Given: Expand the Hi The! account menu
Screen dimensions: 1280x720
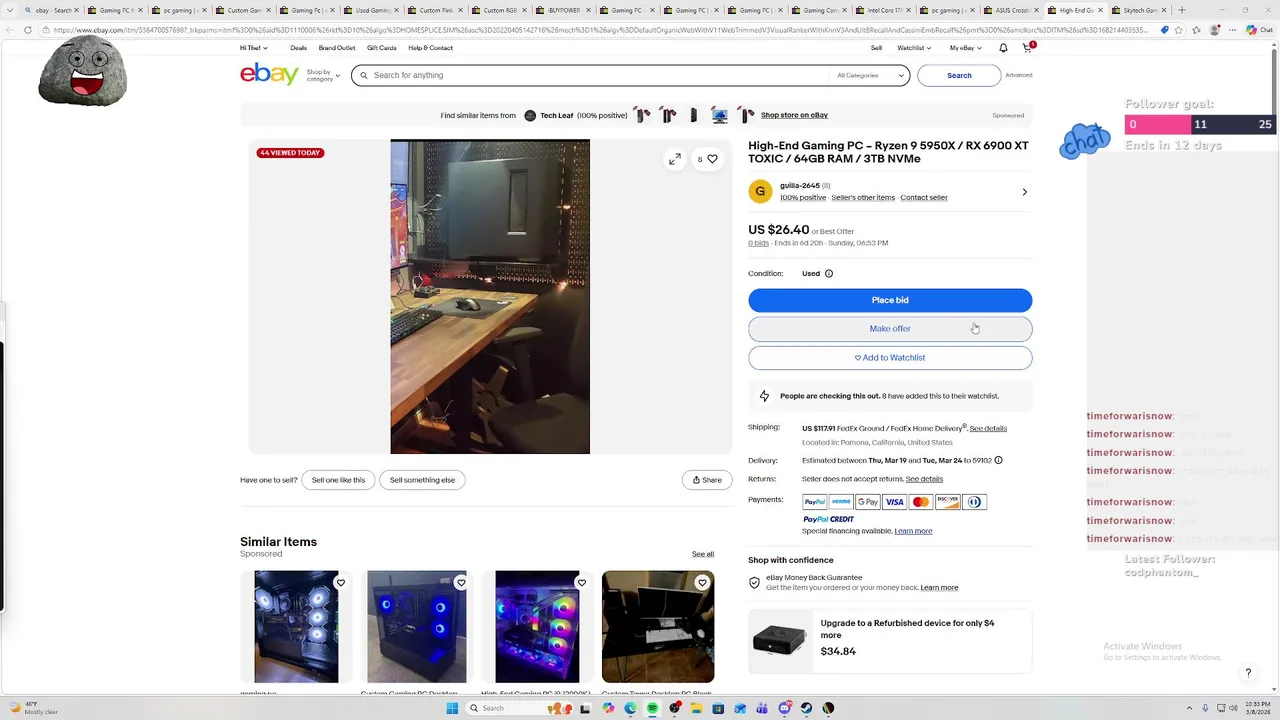Looking at the screenshot, I should 253,48.
